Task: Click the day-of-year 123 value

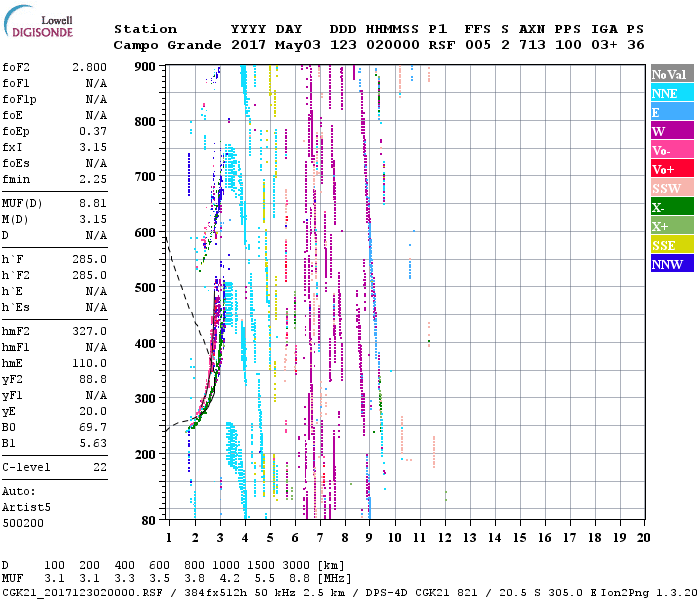Action: [343, 45]
